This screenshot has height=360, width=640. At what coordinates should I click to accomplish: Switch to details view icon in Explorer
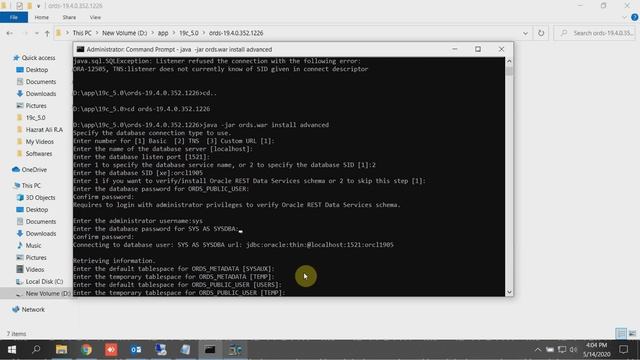[x=621, y=333]
